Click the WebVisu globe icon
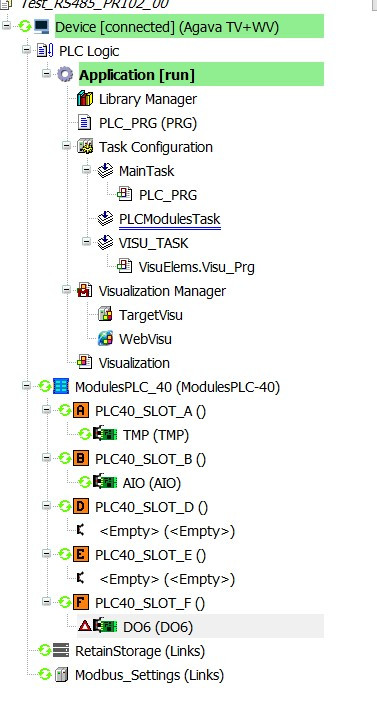 tap(105, 339)
